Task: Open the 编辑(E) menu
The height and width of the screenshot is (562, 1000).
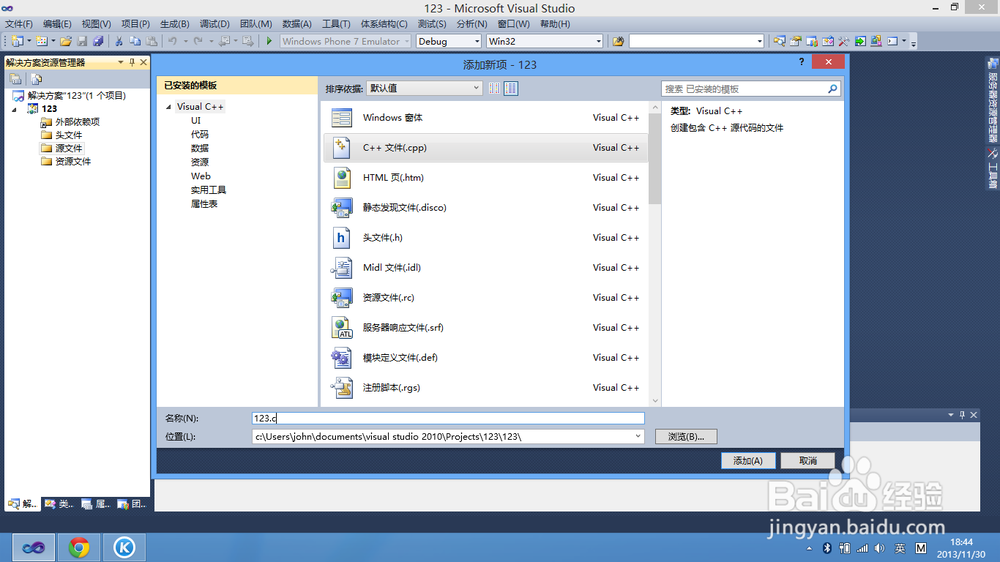Action: point(57,24)
